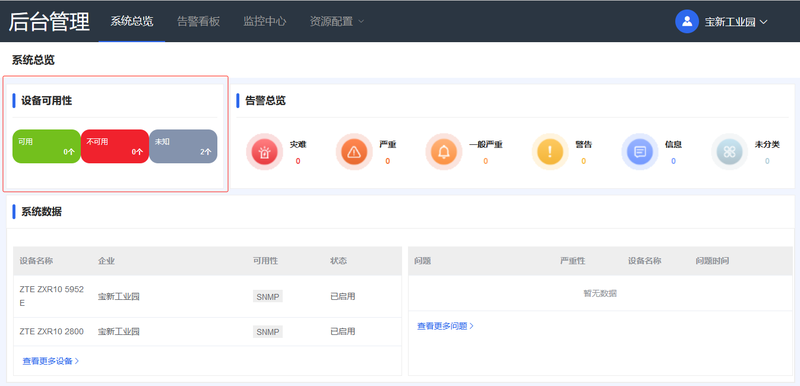This screenshot has width=800, height=386.
Task: Click the 查看更多设备 link
Action: coord(51,361)
